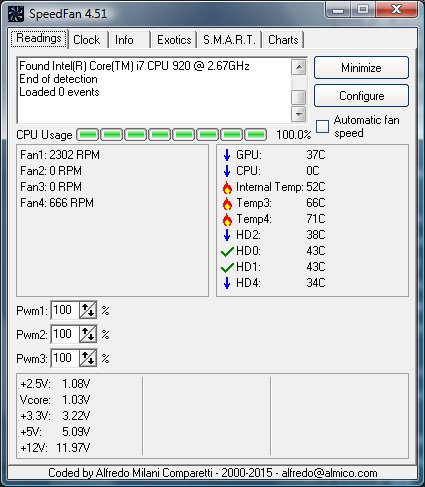Click the 'End of detection' log line
This screenshot has width=425, height=487.
click(x=58, y=79)
